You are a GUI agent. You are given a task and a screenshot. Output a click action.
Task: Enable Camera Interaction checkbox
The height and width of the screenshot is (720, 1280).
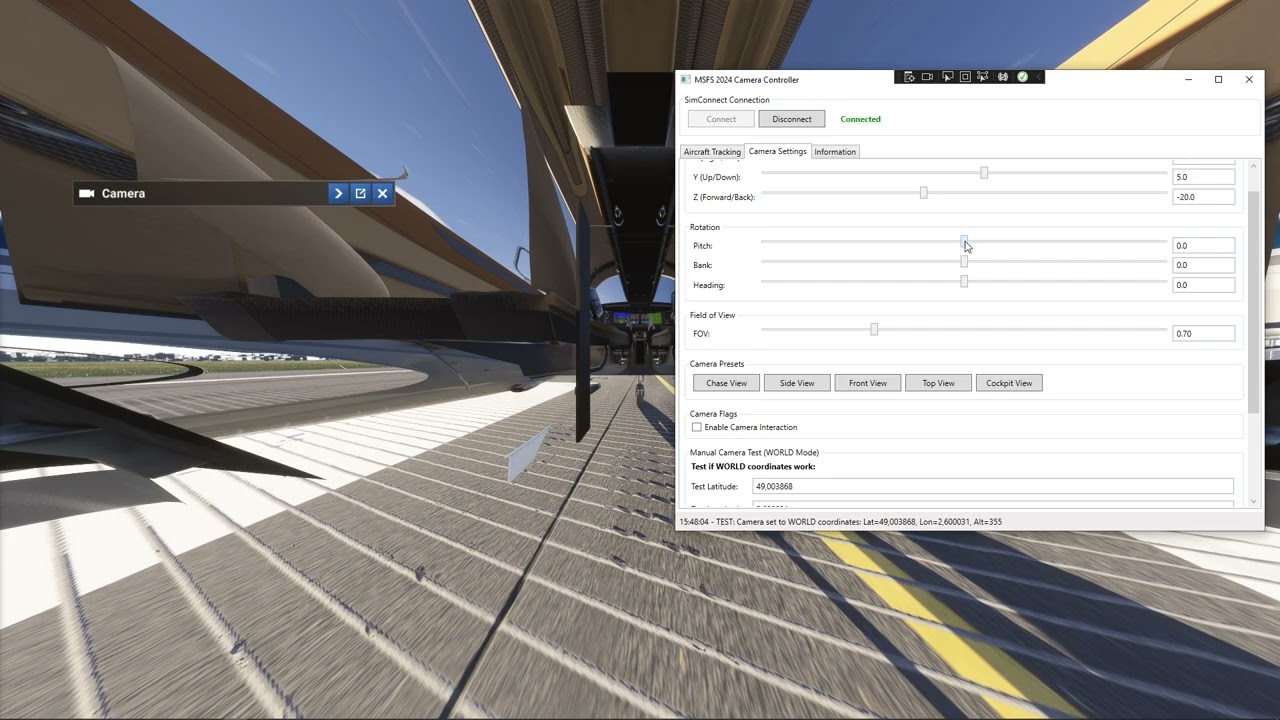696,427
